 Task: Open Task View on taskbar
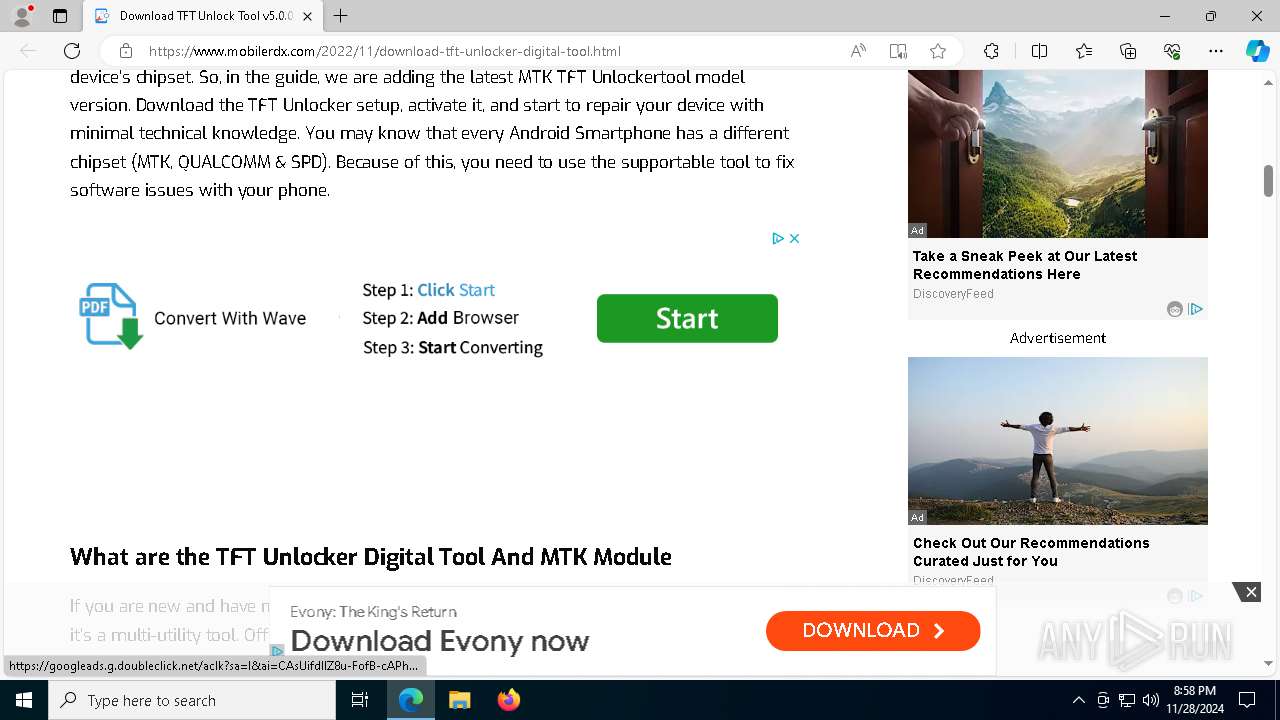[360, 700]
